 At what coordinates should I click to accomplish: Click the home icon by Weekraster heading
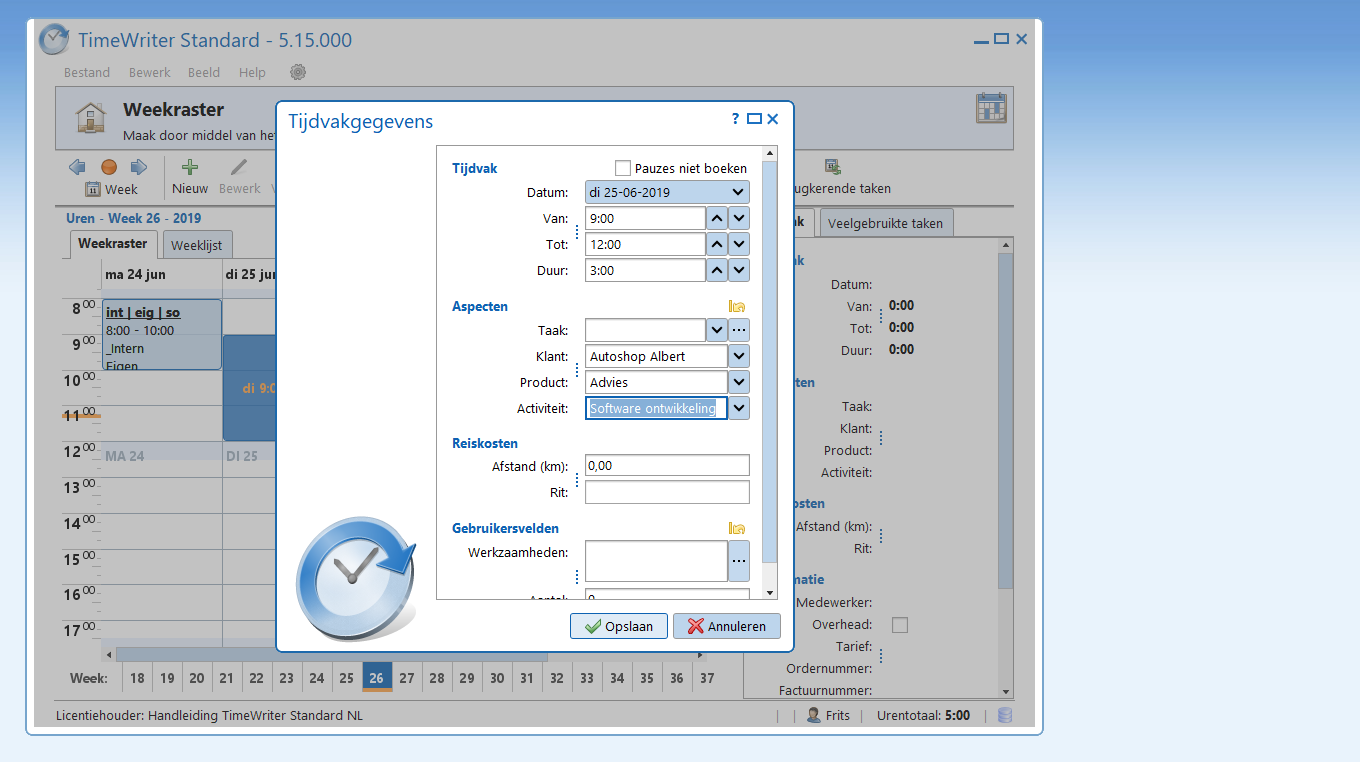pyautogui.click(x=91, y=117)
